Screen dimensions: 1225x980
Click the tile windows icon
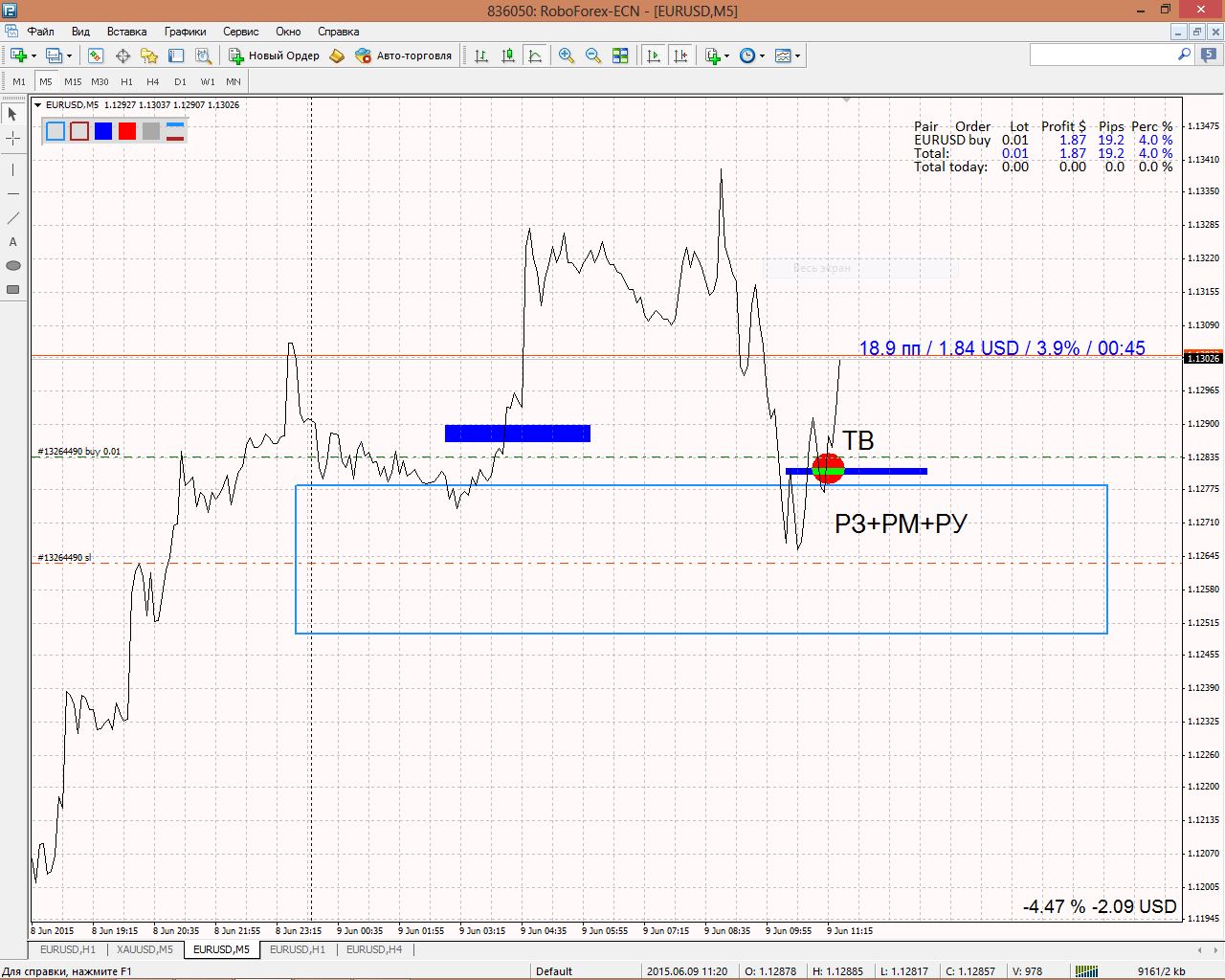click(x=620, y=56)
